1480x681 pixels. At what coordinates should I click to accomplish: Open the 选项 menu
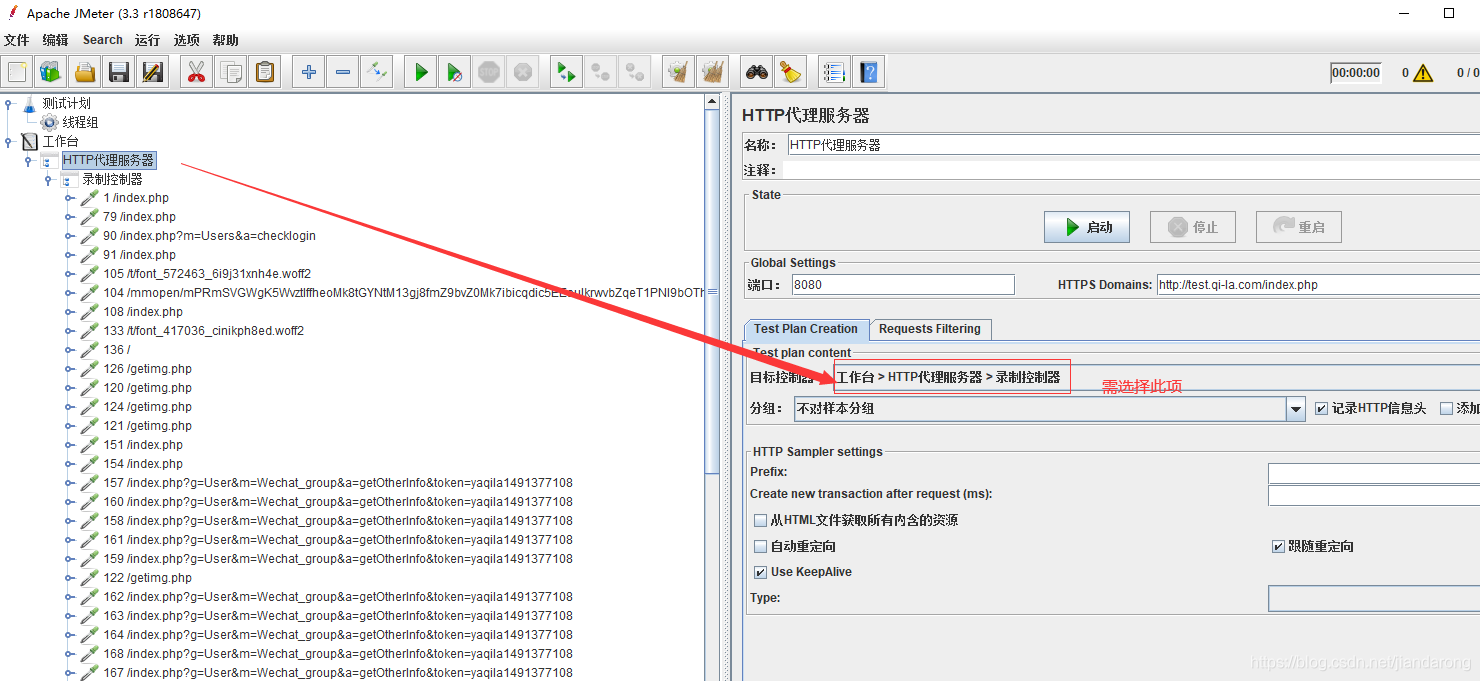pos(187,40)
